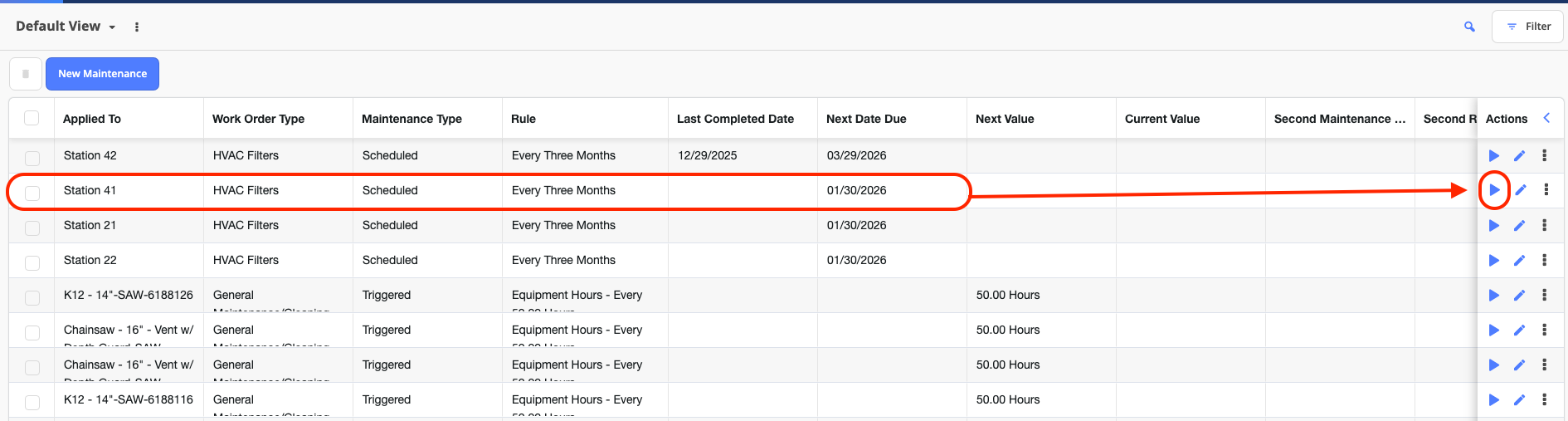Open the Default View dropdown

point(66,27)
